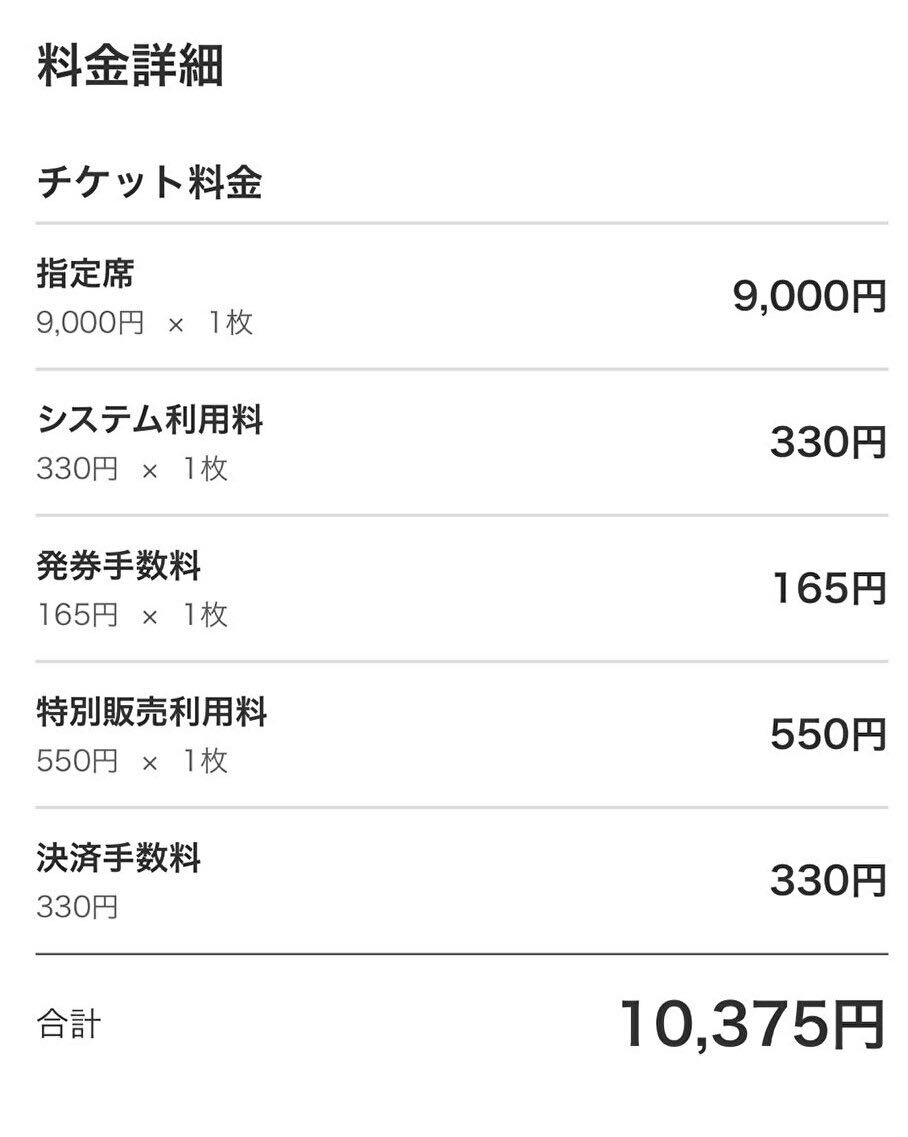This screenshot has height=1137, width=908.
Task: Tap the bold 330円 amount for システム利用料
Action: pyautogui.click(x=827, y=442)
